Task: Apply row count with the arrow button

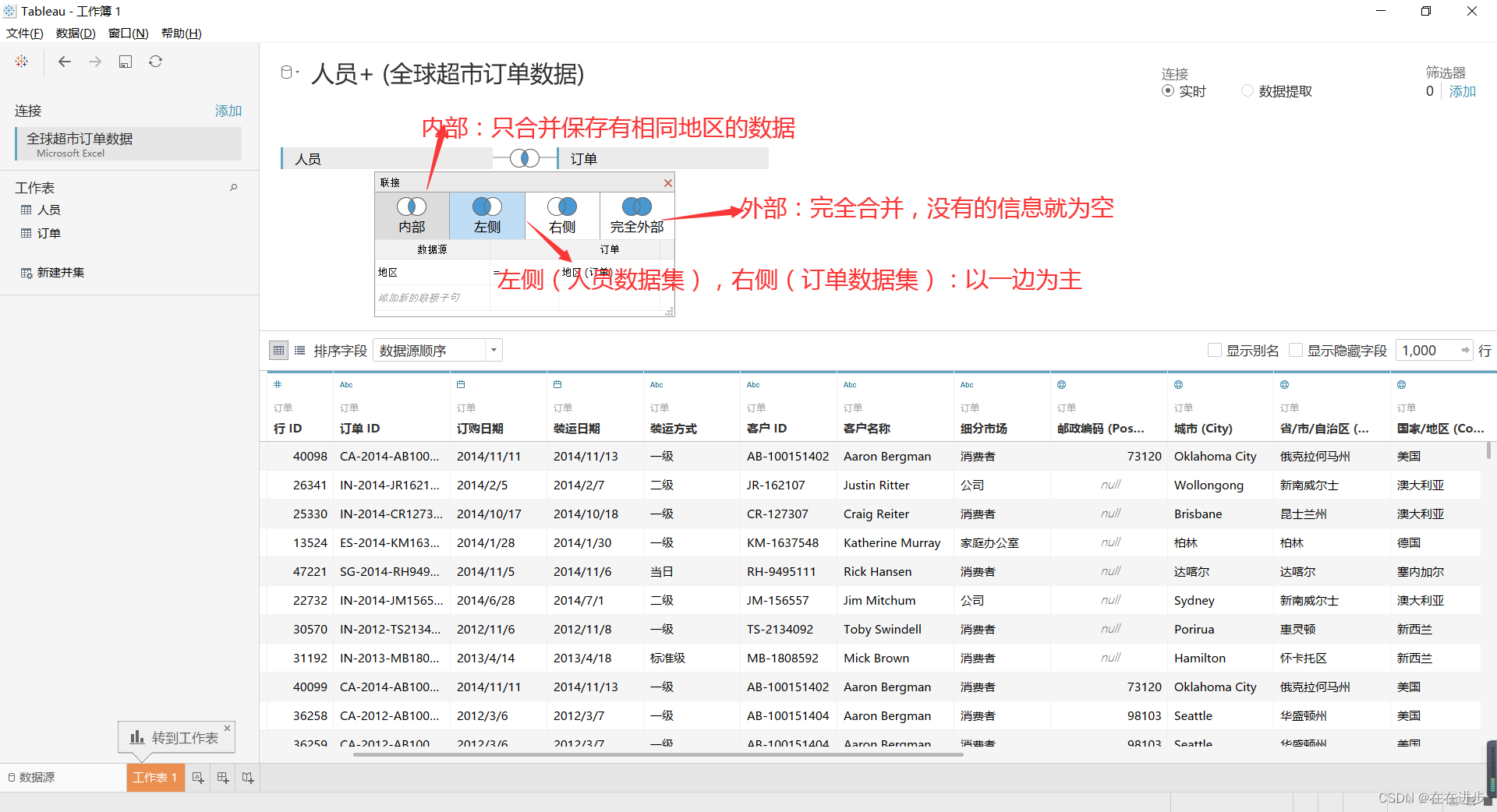Action: 1466,351
